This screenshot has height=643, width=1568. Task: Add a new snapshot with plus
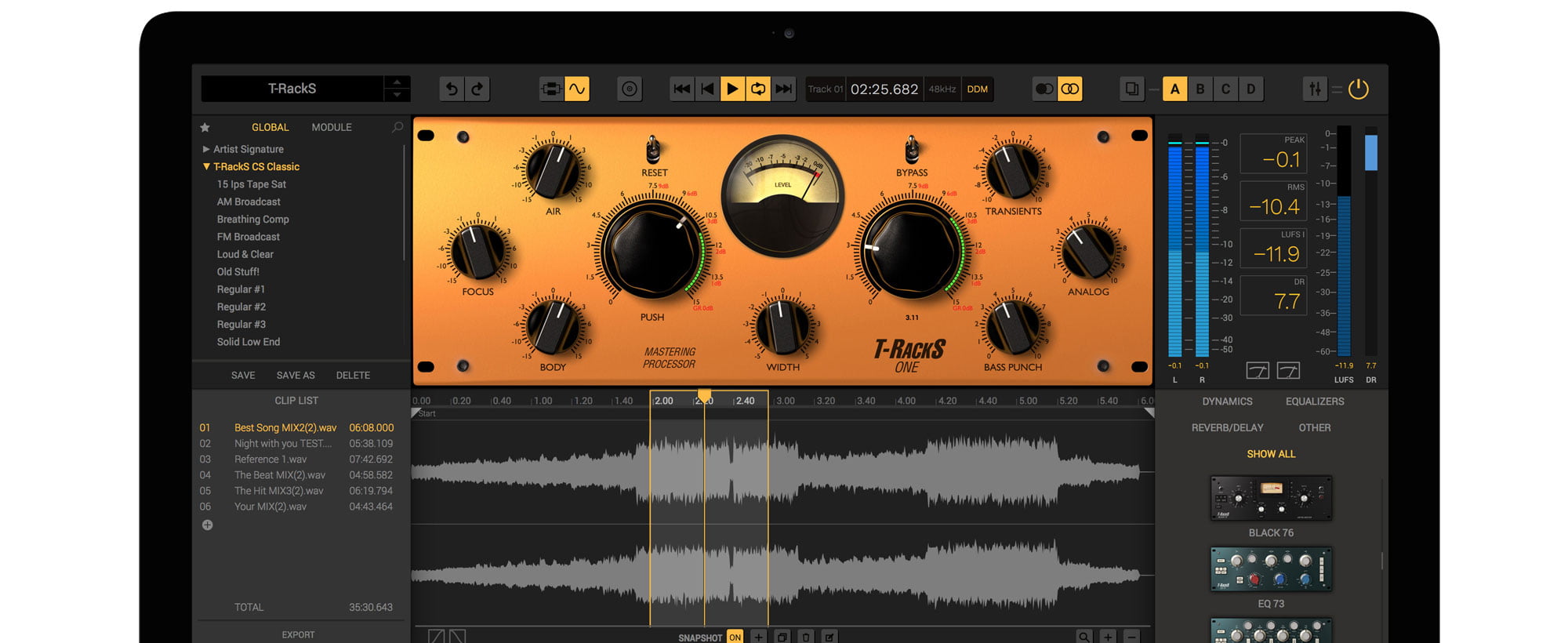[x=758, y=637]
